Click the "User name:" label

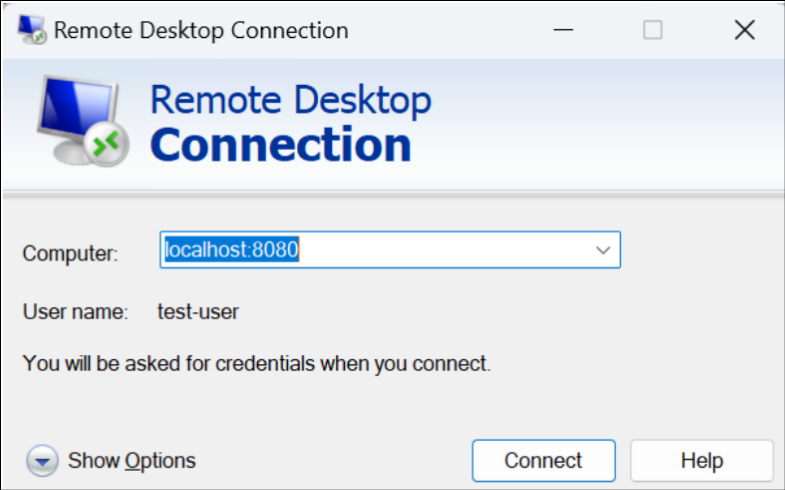(x=75, y=312)
